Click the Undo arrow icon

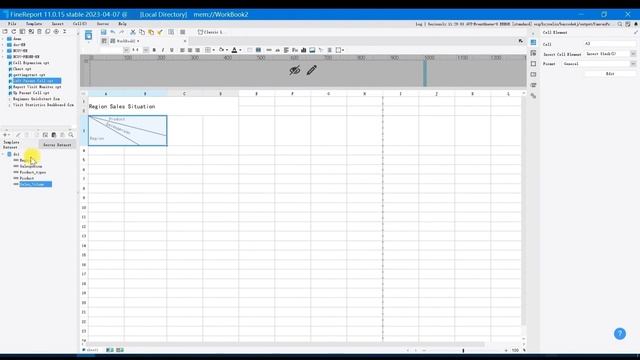tap(113, 32)
